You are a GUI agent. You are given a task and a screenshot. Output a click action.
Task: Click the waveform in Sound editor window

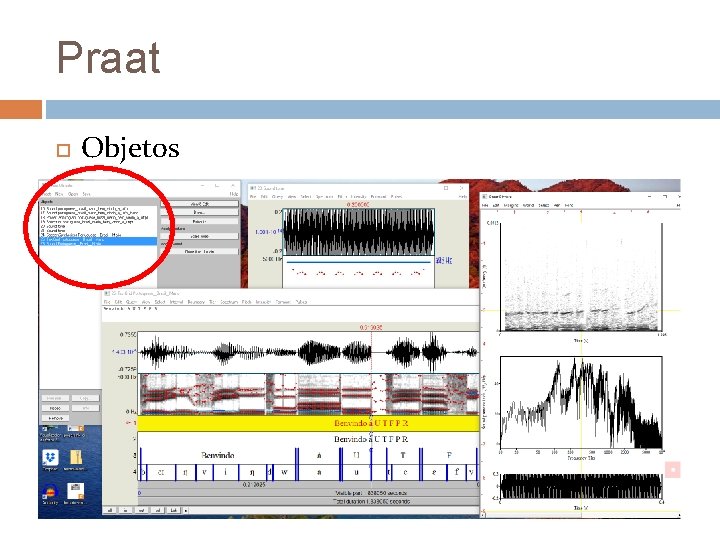point(358,232)
